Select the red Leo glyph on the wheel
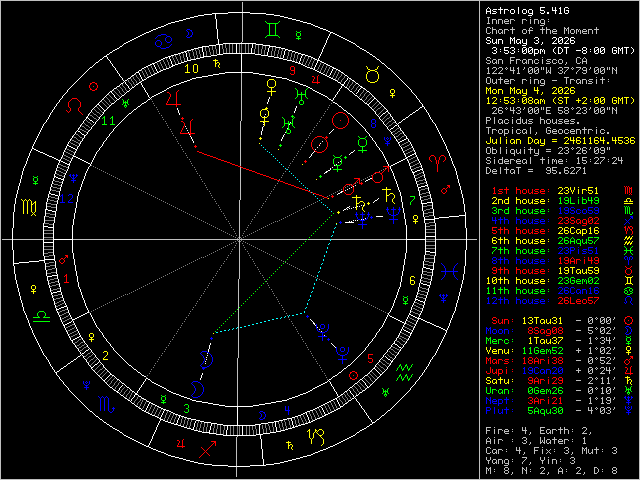 pos(75,107)
